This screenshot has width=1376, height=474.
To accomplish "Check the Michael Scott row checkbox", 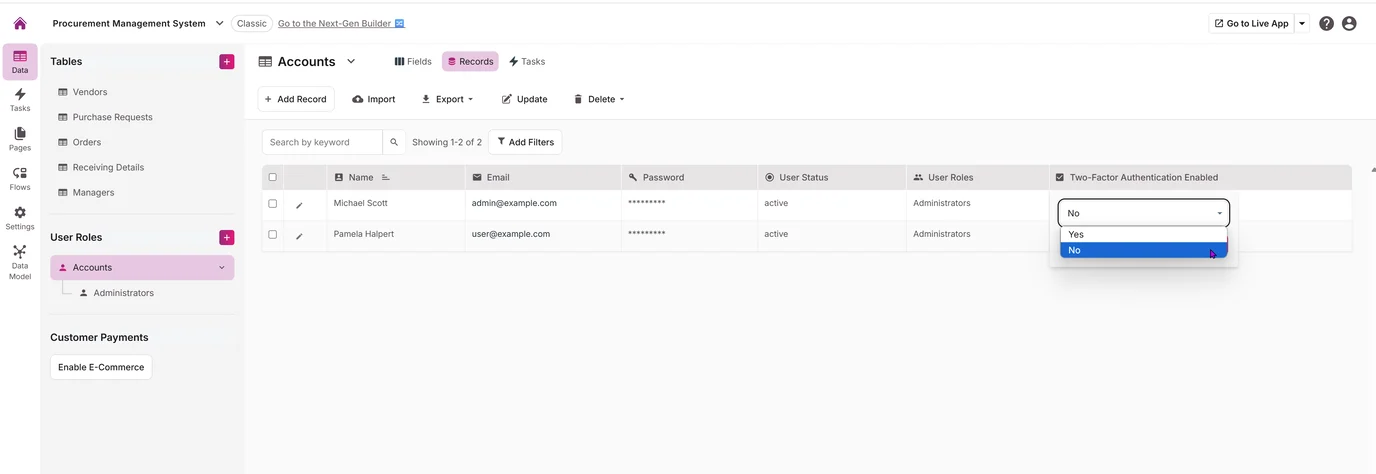I will (272, 204).
